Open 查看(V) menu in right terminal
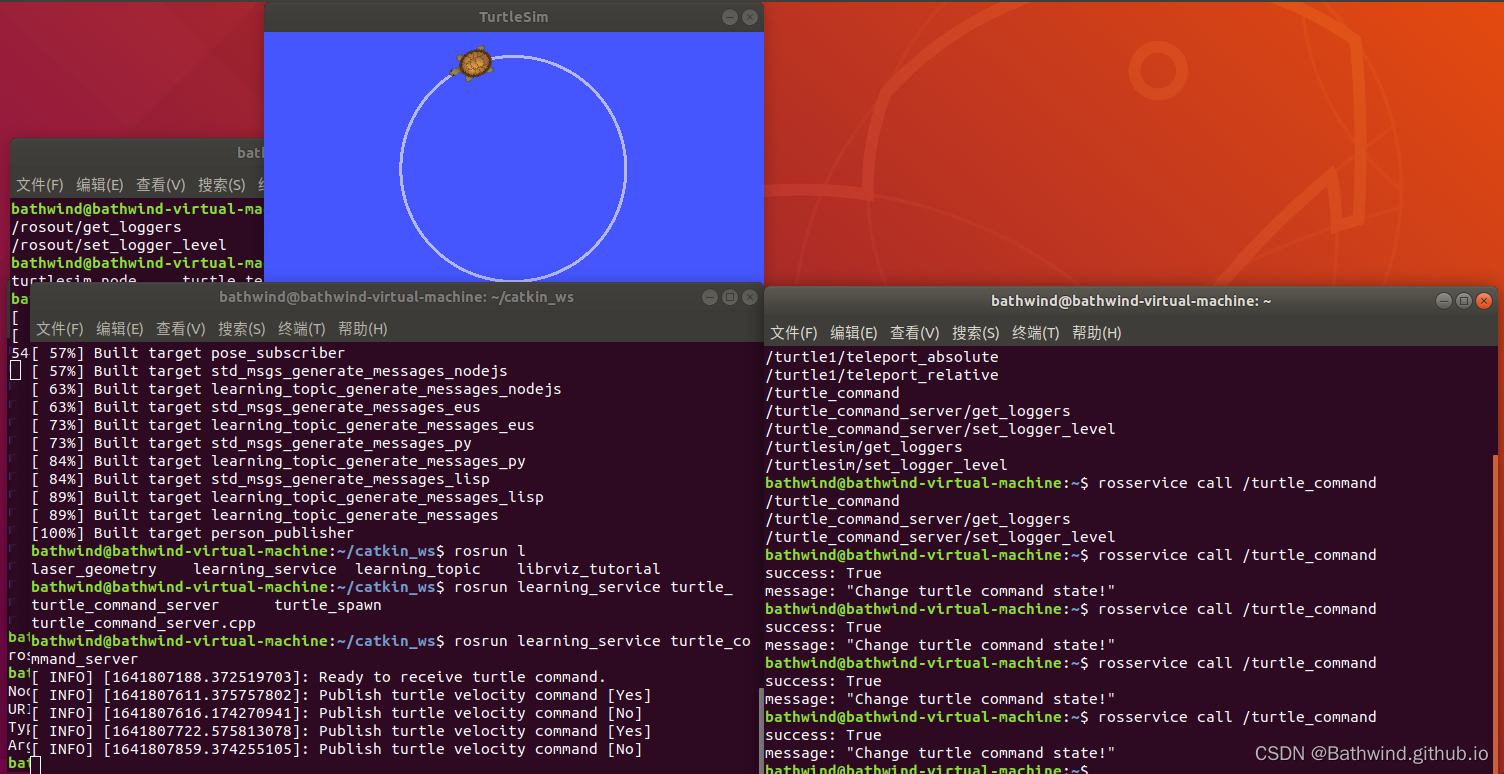The image size is (1504, 774). pyautogui.click(x=915, y=333)
